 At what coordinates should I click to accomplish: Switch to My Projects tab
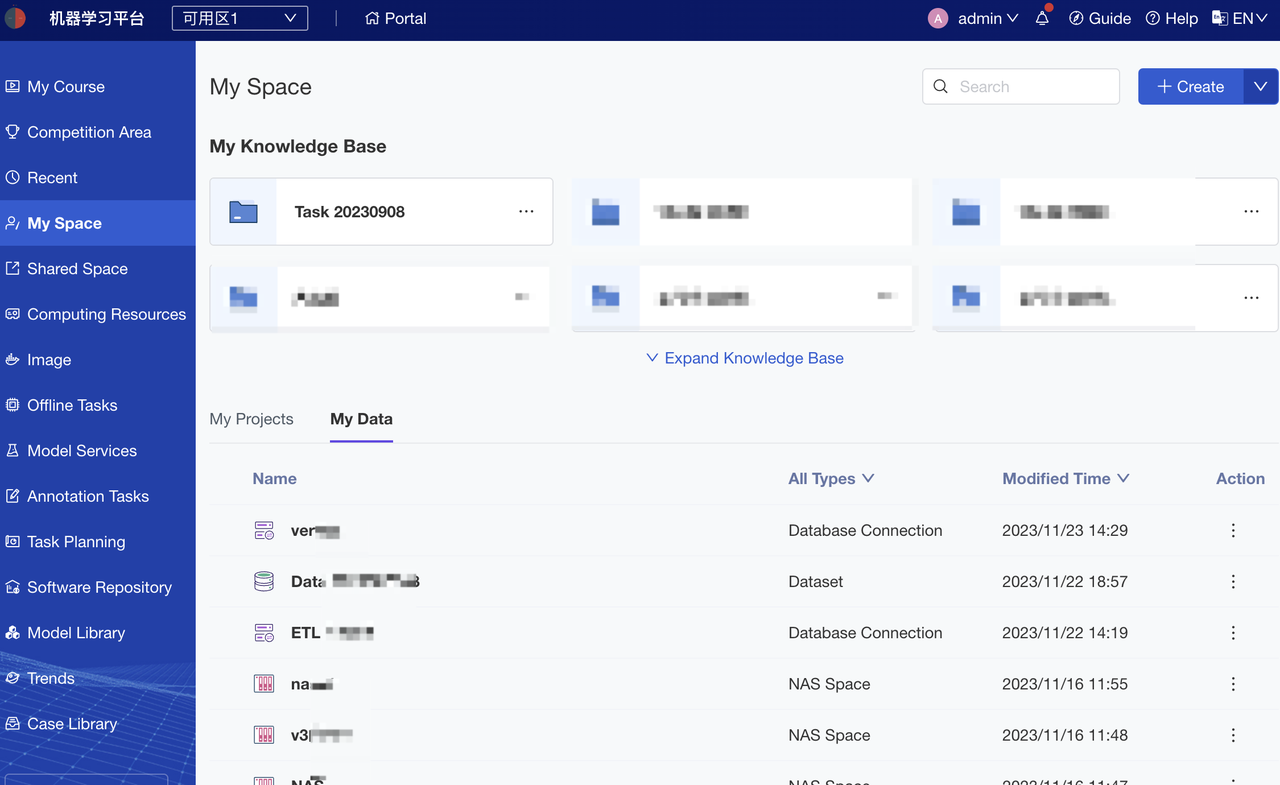click(x=251, y=419)
